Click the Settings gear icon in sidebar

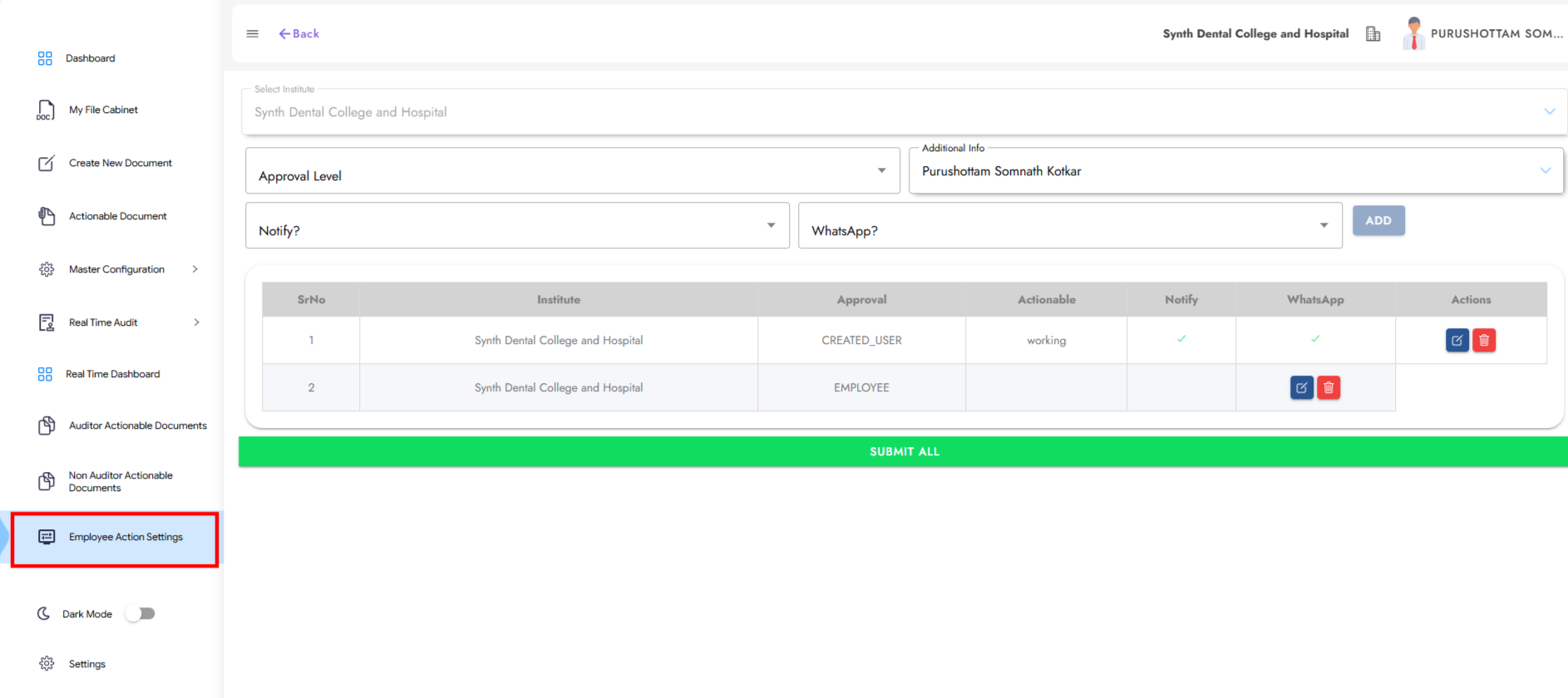[x=47, y=663]
